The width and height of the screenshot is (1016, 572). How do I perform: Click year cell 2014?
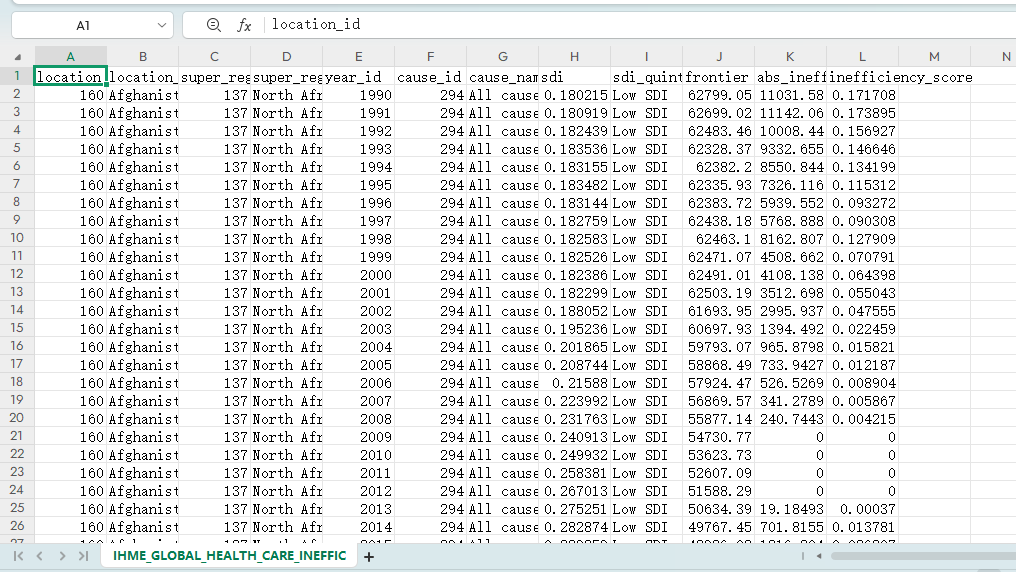(358, 527)
